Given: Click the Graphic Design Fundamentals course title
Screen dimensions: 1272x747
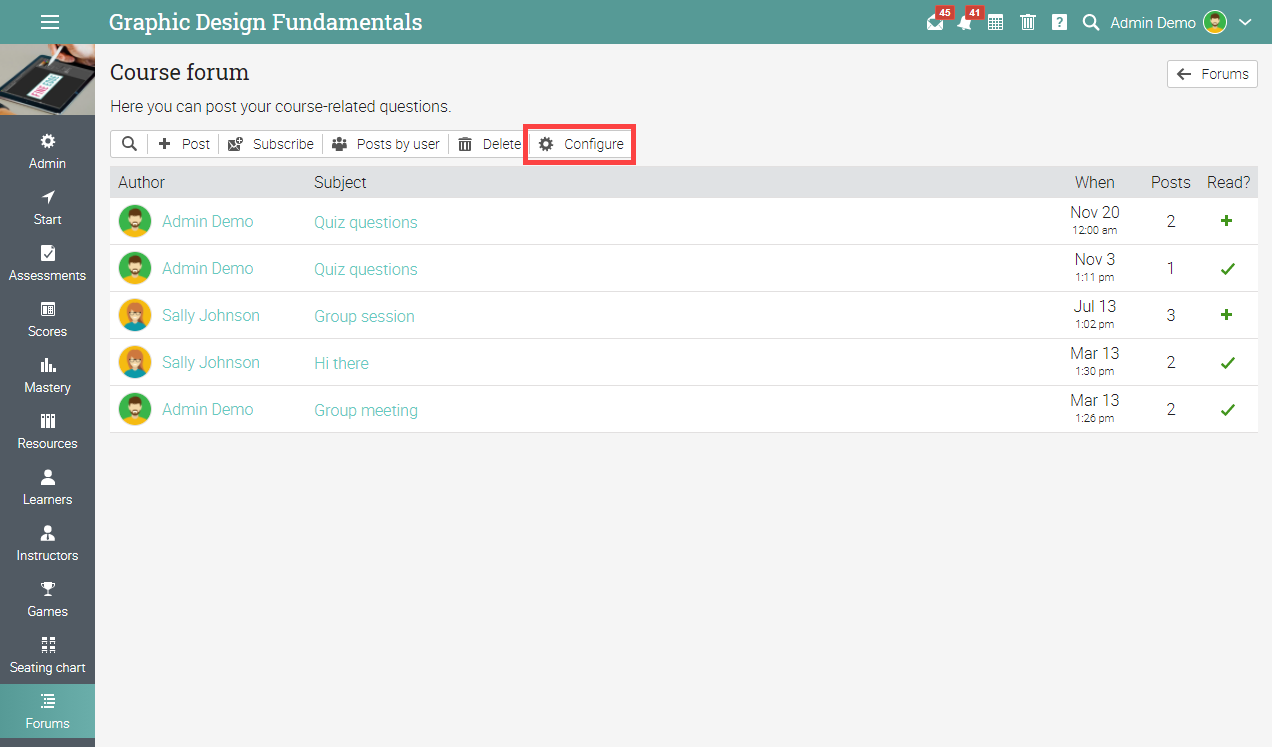Looking at the screenshot, I should [265, 22].
